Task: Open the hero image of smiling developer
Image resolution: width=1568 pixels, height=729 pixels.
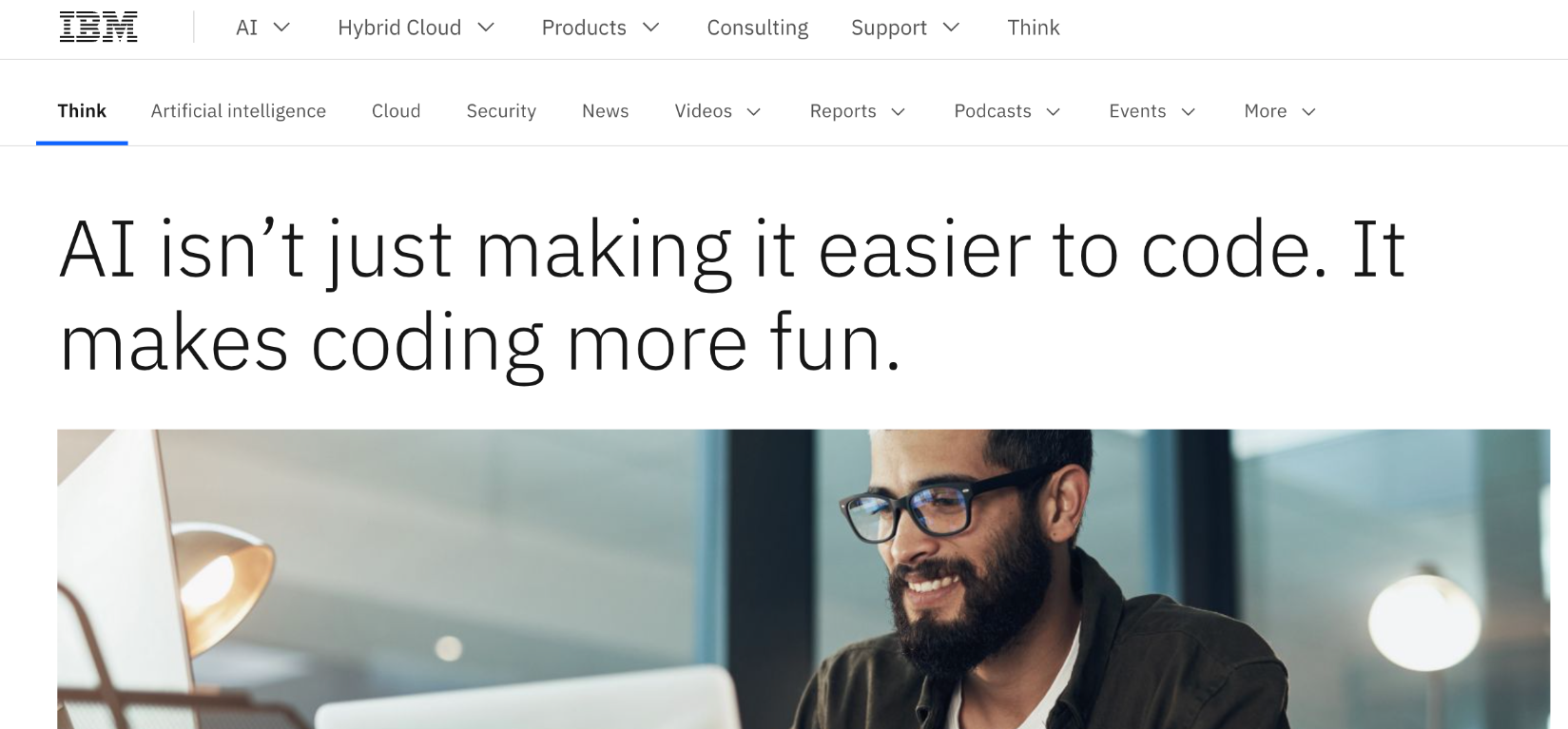Action: click(x=803, y=579)
